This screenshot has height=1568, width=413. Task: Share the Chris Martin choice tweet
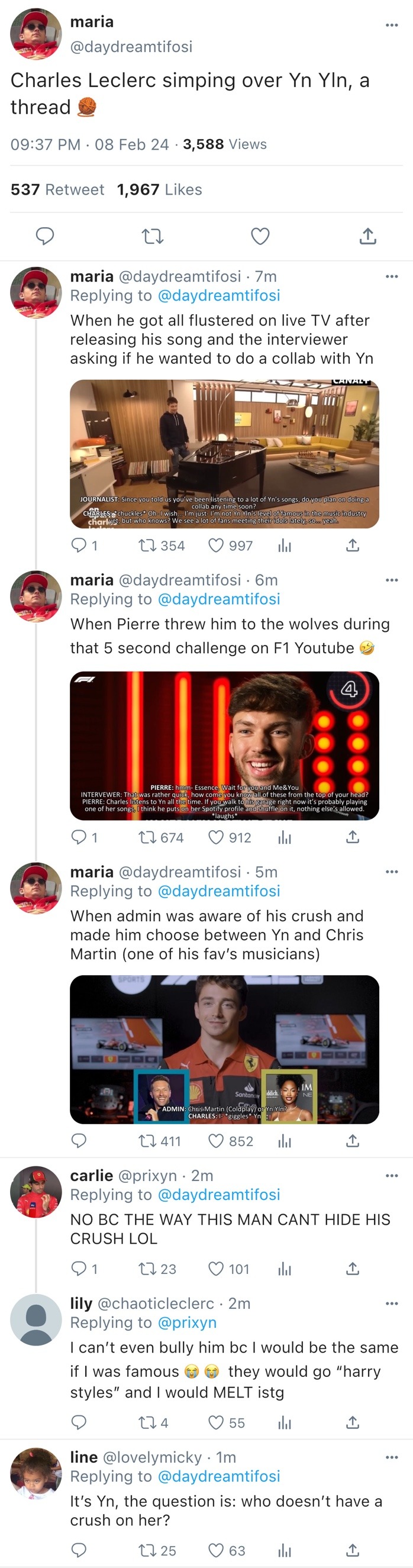[x=353, y=1141]
